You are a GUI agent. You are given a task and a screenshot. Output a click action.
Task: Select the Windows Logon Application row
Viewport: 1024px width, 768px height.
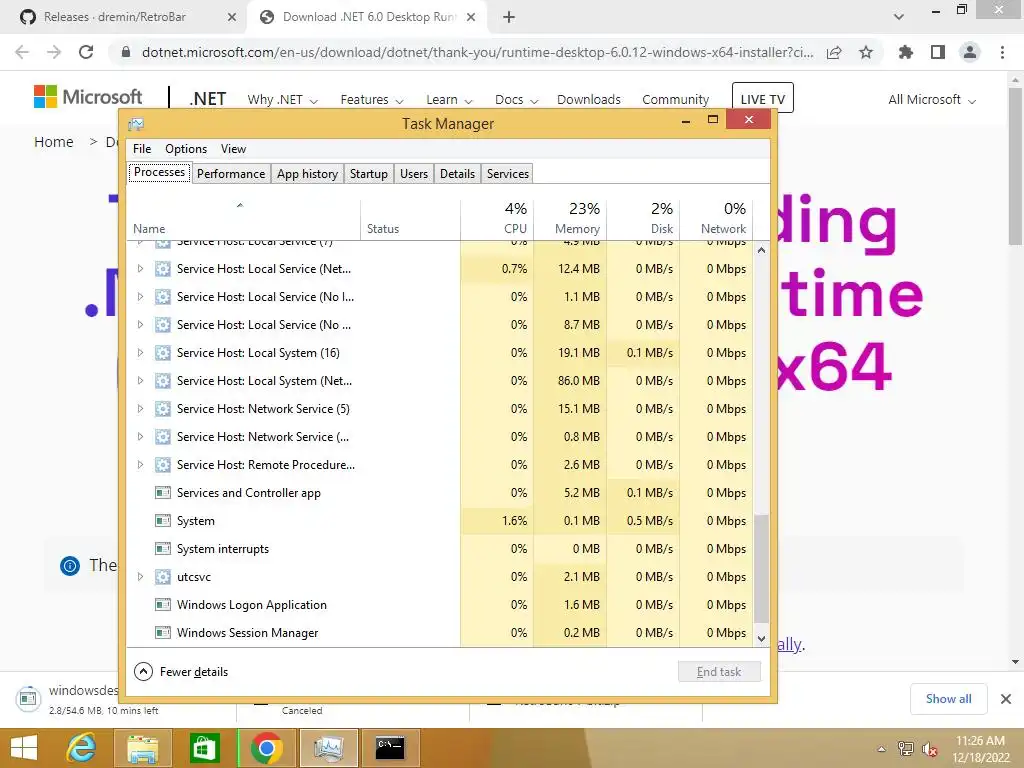[x=440, y=605]
